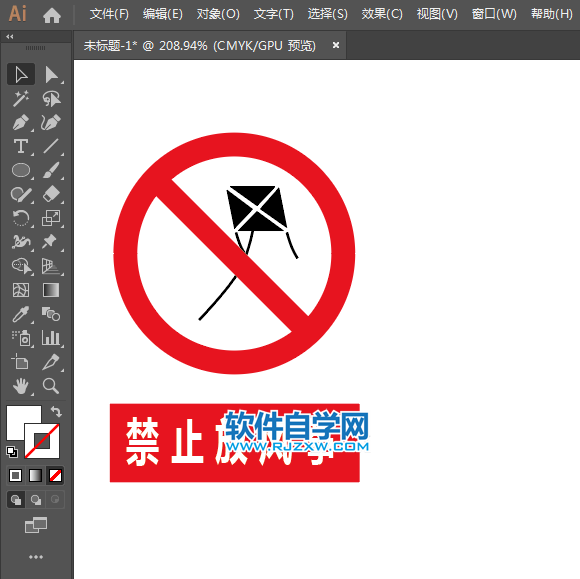
Task: Open the 对象(O) menu
Action: (x=218, y=14)
